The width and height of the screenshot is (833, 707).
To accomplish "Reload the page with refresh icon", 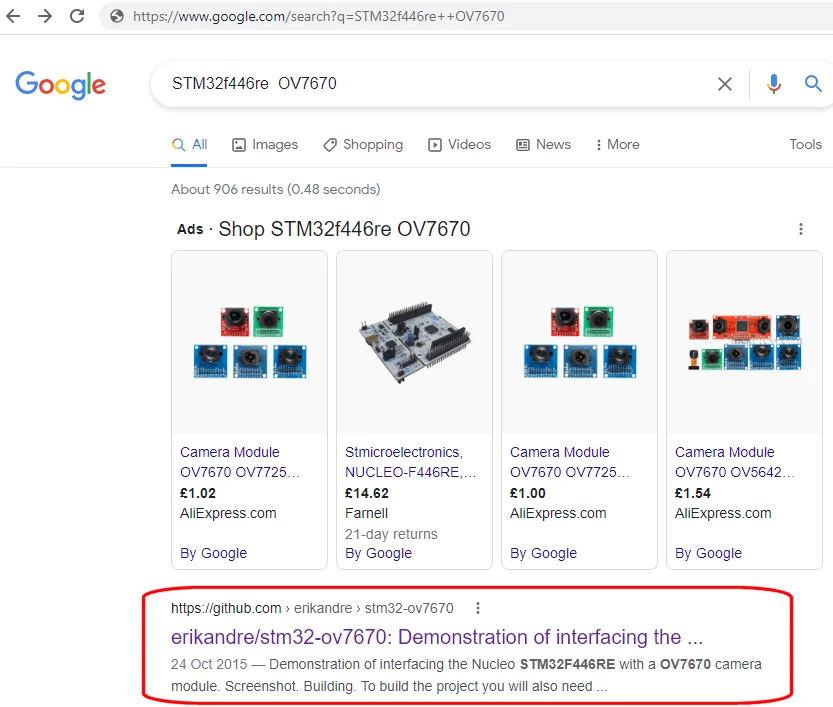I will click(77, 16).
